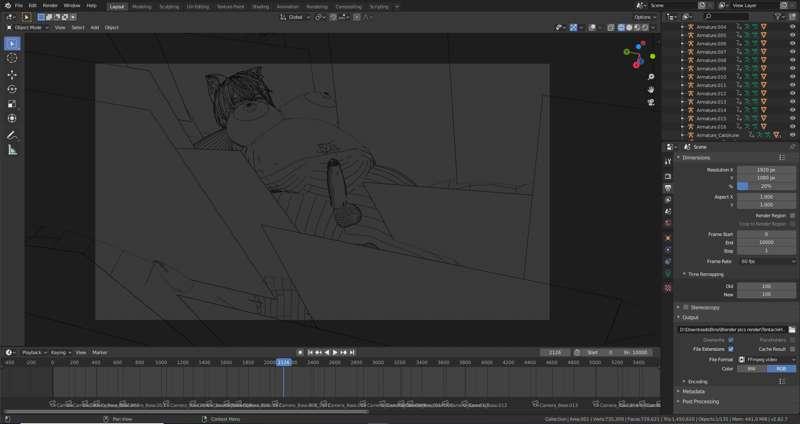Adjust the resolution percentage slider

(x=767, y=186)
